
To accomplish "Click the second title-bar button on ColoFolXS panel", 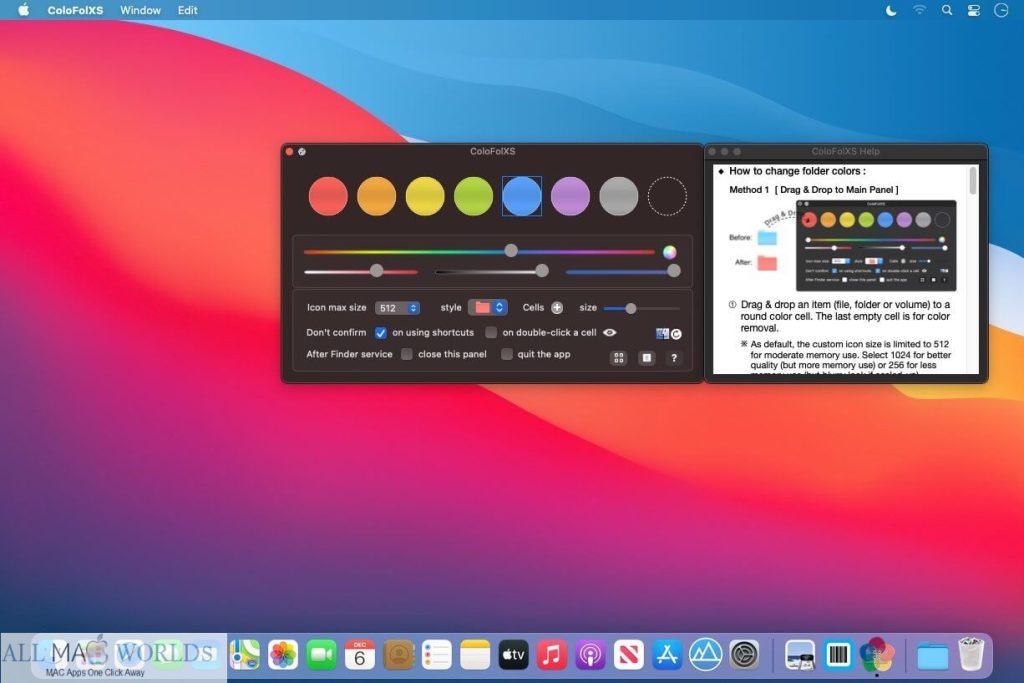I will 302,151.
